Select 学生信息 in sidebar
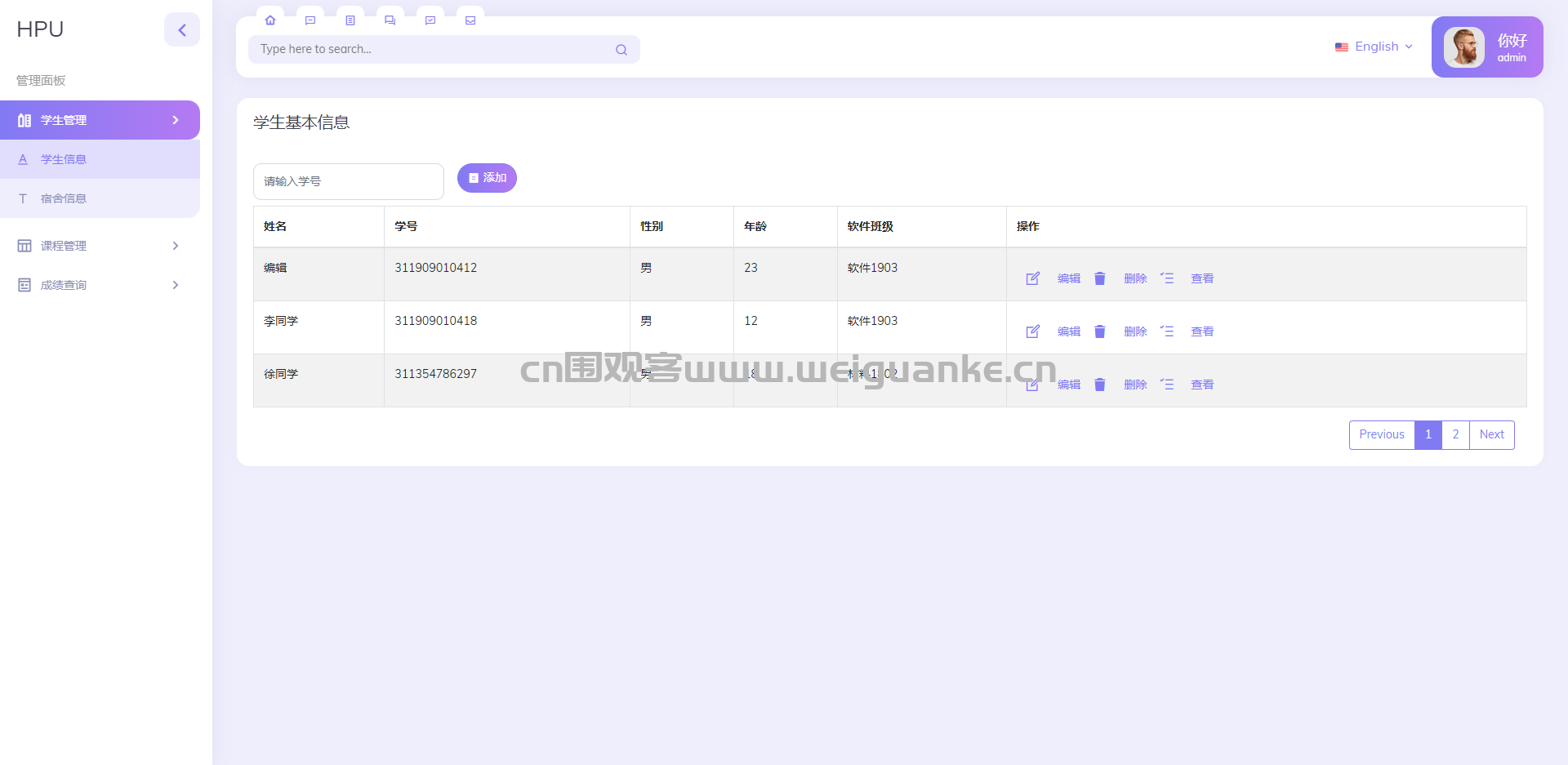The image size is (1568, 765). pos(100,159)
